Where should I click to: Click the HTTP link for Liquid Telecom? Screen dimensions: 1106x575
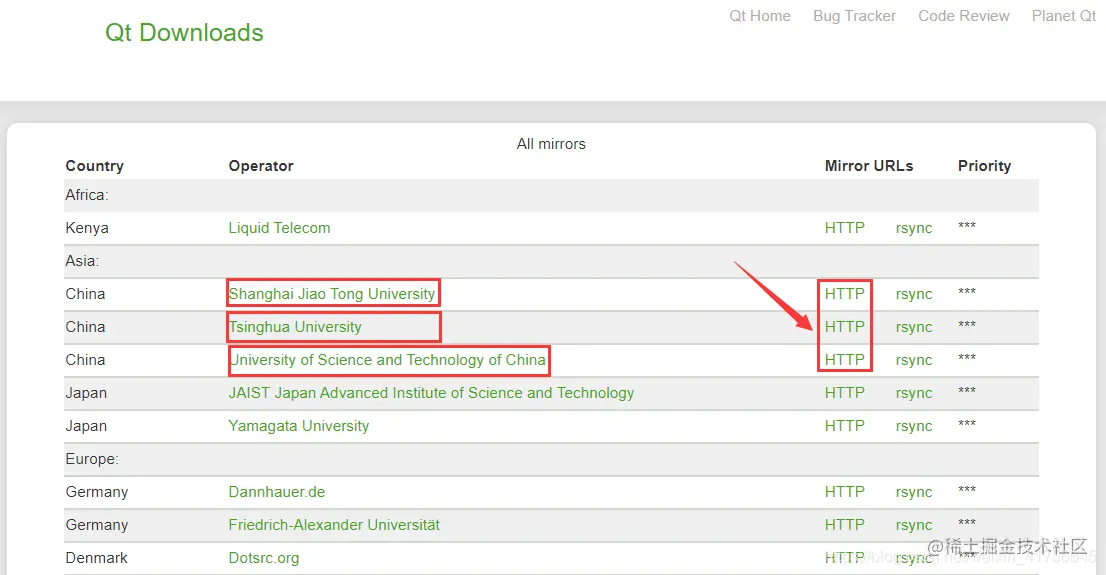tap(844, 228)
